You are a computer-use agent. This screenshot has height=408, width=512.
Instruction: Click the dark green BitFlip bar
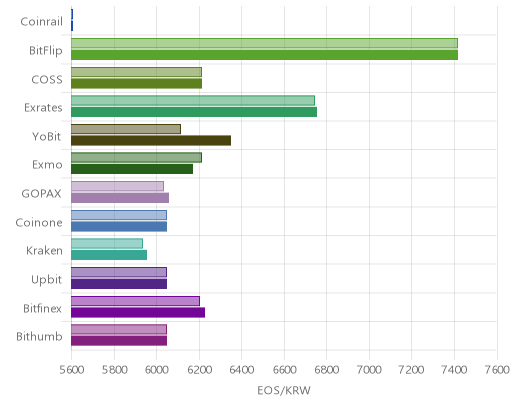(264, 55)
